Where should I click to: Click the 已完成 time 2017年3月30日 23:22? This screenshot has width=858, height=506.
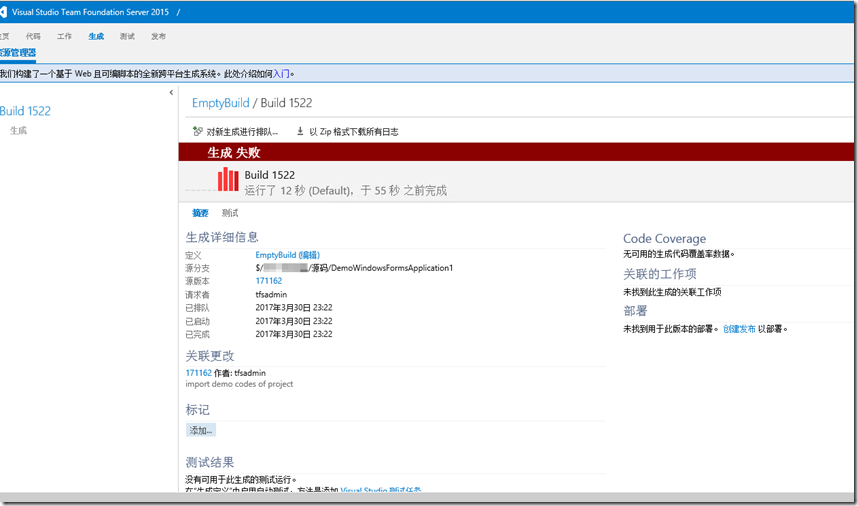[x=294, y=334]
